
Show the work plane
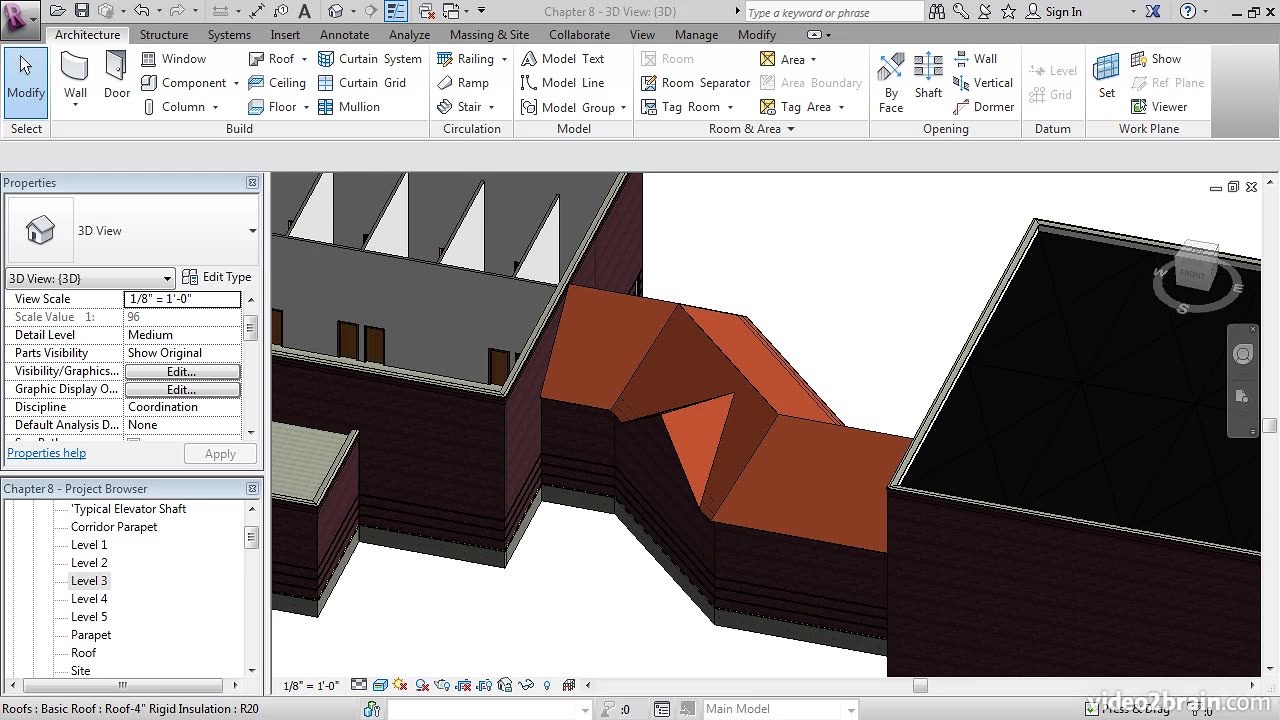coord(1156,59)
